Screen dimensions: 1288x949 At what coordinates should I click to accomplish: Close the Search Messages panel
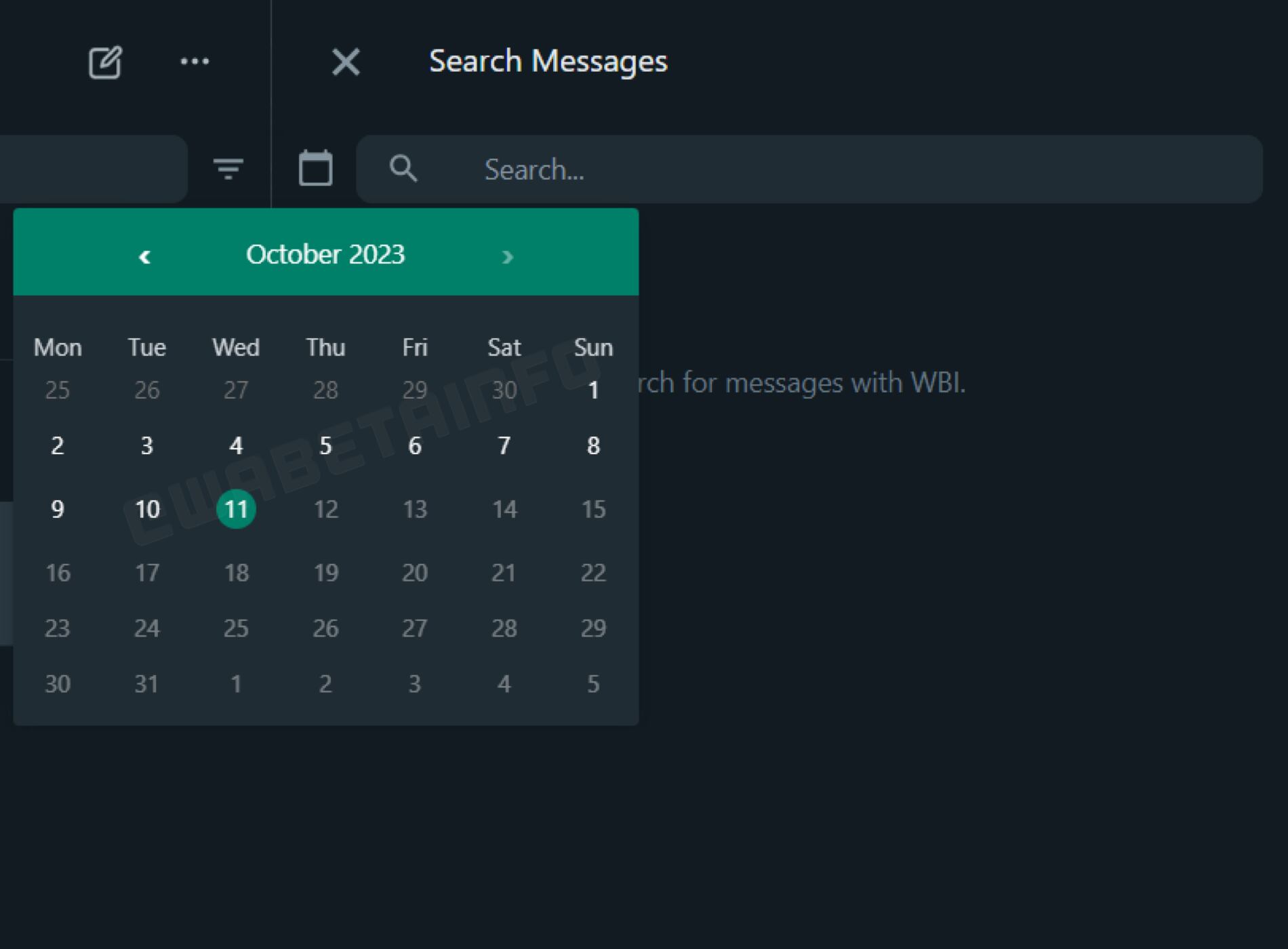346,62
